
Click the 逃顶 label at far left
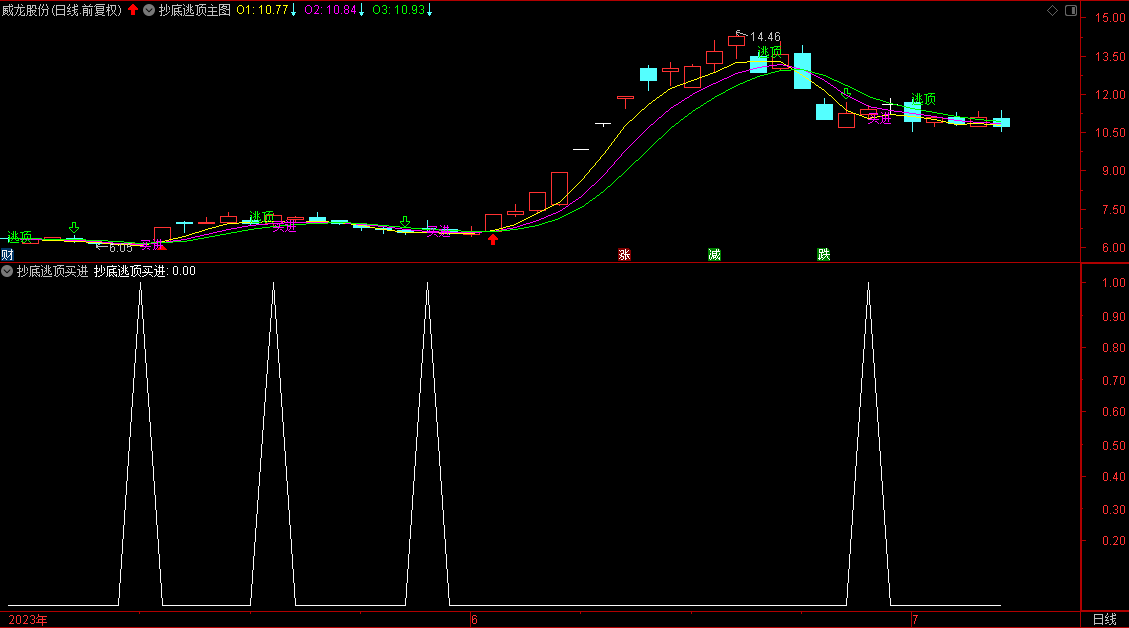point(19,236)
